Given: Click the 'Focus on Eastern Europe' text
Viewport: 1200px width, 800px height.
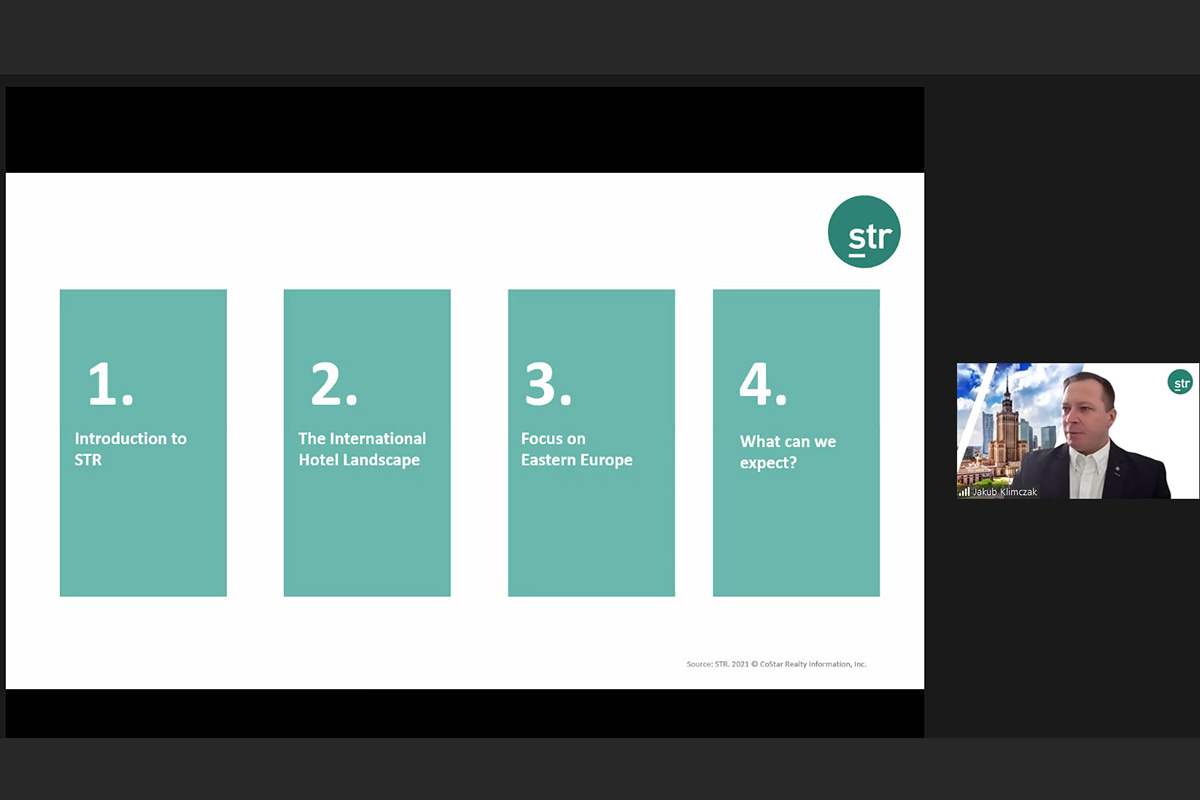Looking at the screenshot, I should tap(577, 449).
